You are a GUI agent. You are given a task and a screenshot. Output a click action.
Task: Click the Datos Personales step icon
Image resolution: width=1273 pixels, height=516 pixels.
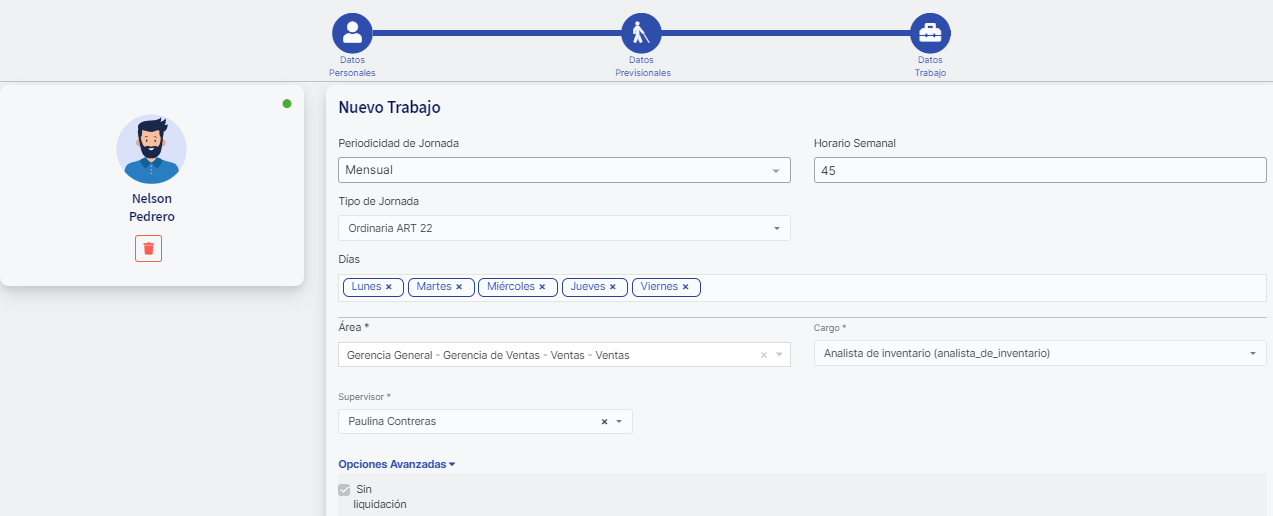click(x=352, y=33)
